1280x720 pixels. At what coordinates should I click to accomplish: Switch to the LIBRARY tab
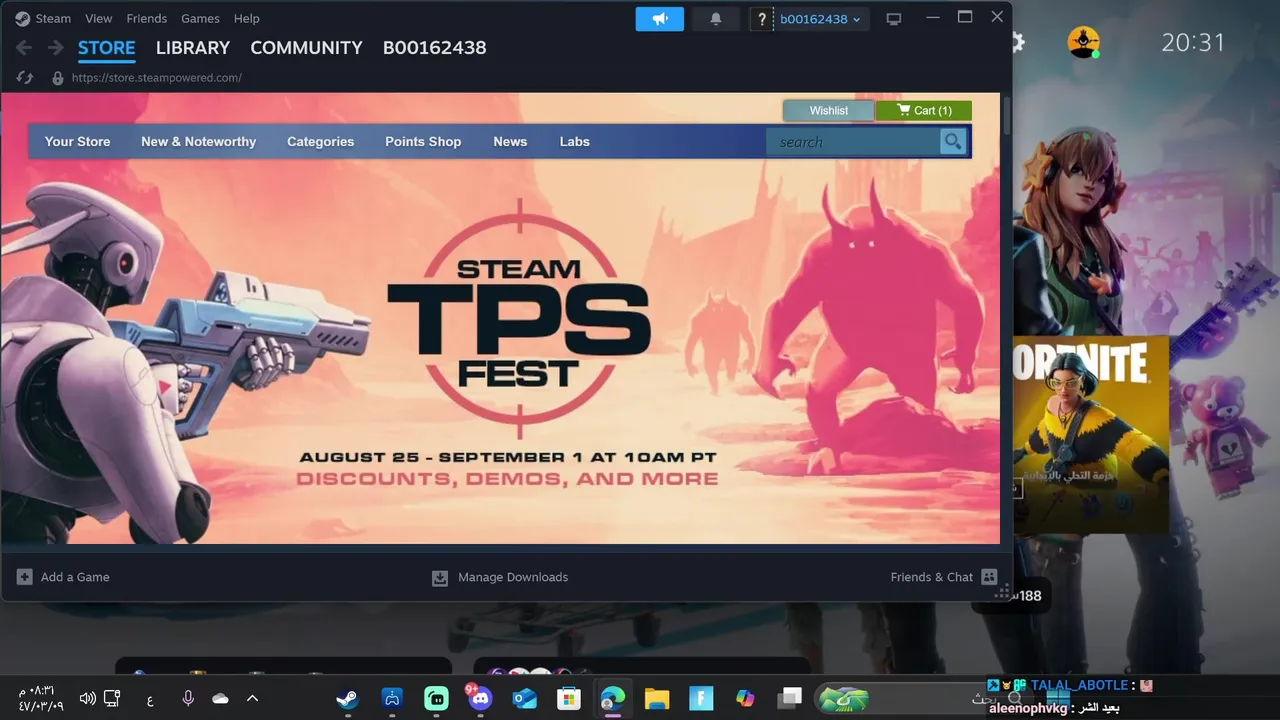(x=193, y=47)
